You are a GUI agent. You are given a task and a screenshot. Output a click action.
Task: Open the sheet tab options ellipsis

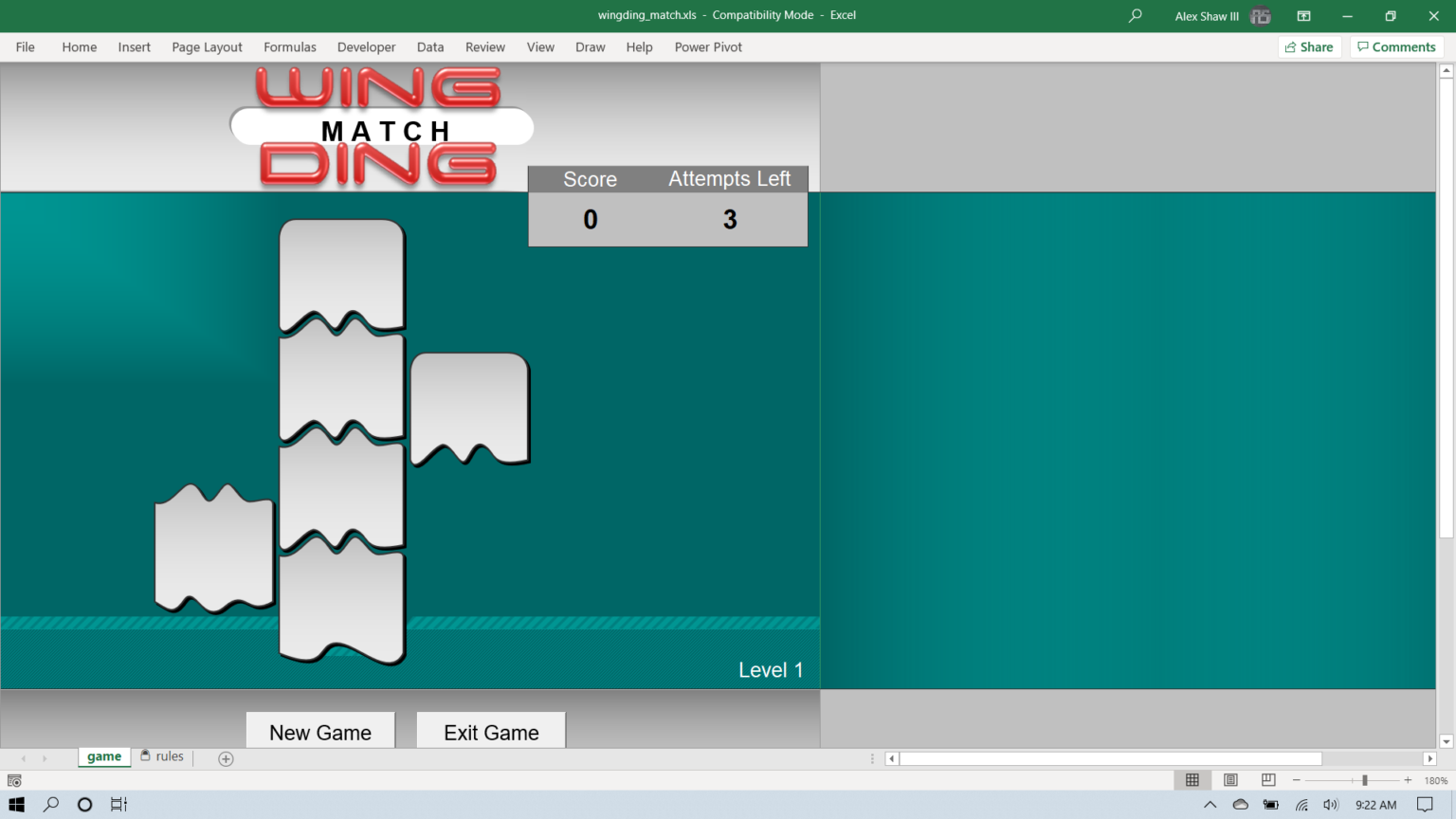pos(871,758)
